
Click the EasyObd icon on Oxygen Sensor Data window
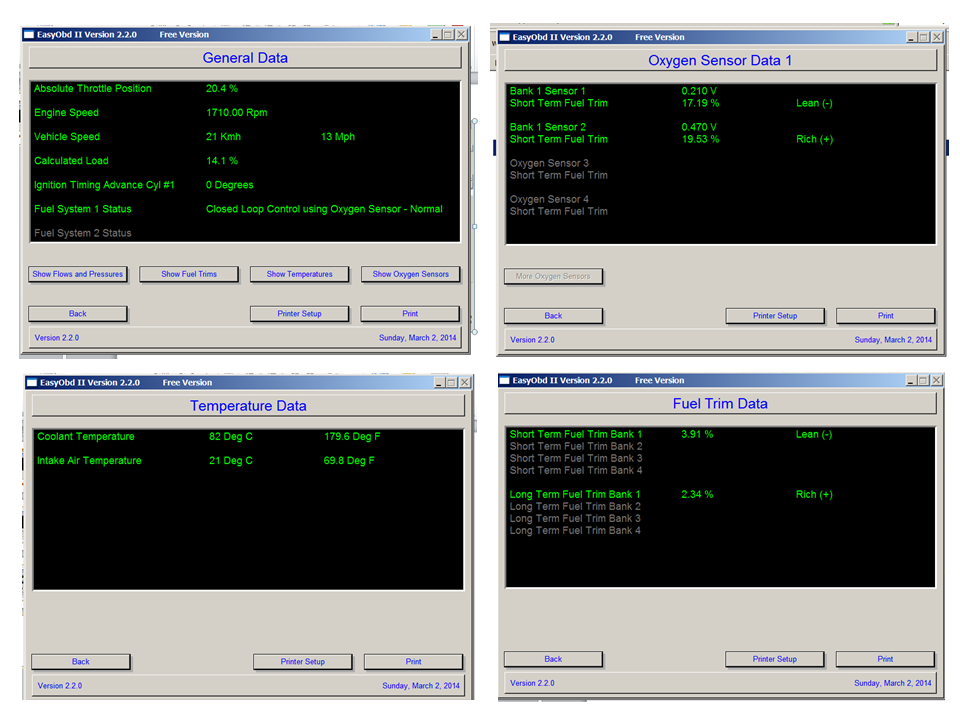tap(503, 36)
